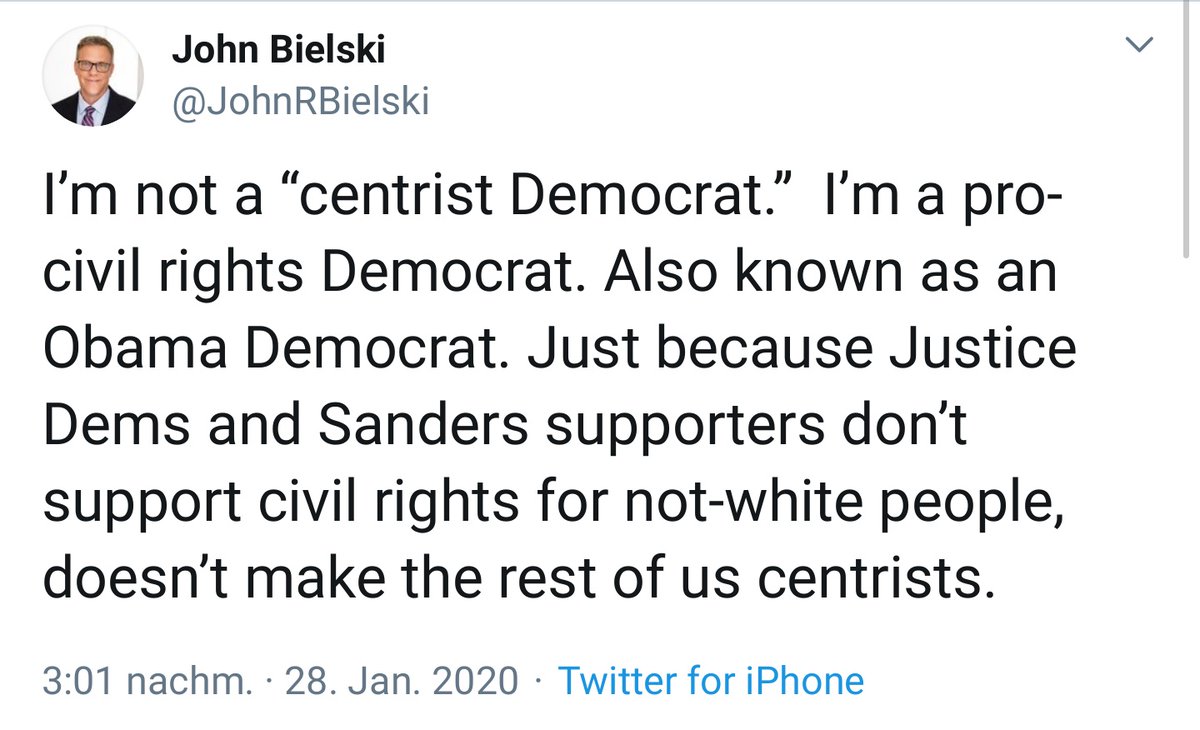Open the Twitter for iPhone source link

click(x=710, y=681)
